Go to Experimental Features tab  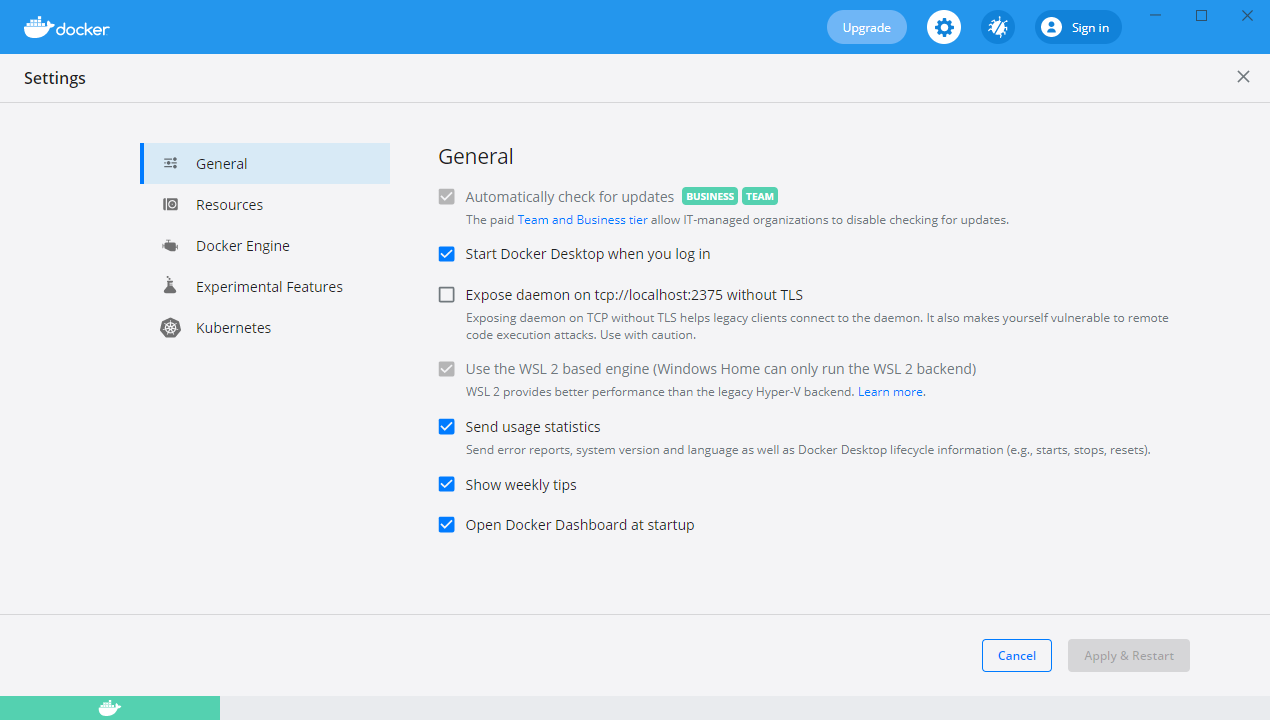(265, 286)
